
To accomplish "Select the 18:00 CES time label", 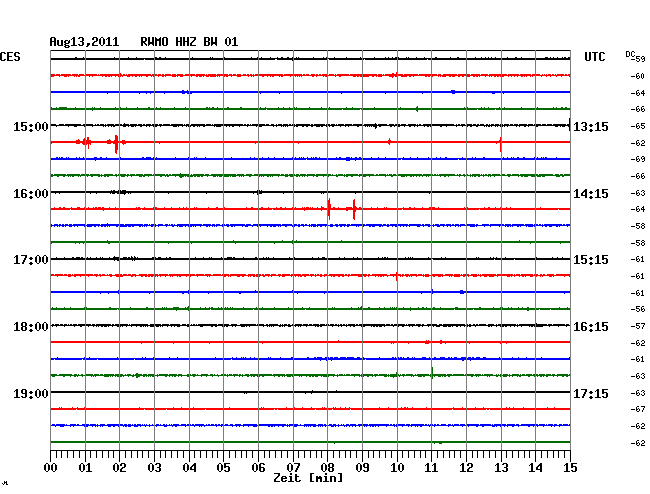I will pos(31,327).
